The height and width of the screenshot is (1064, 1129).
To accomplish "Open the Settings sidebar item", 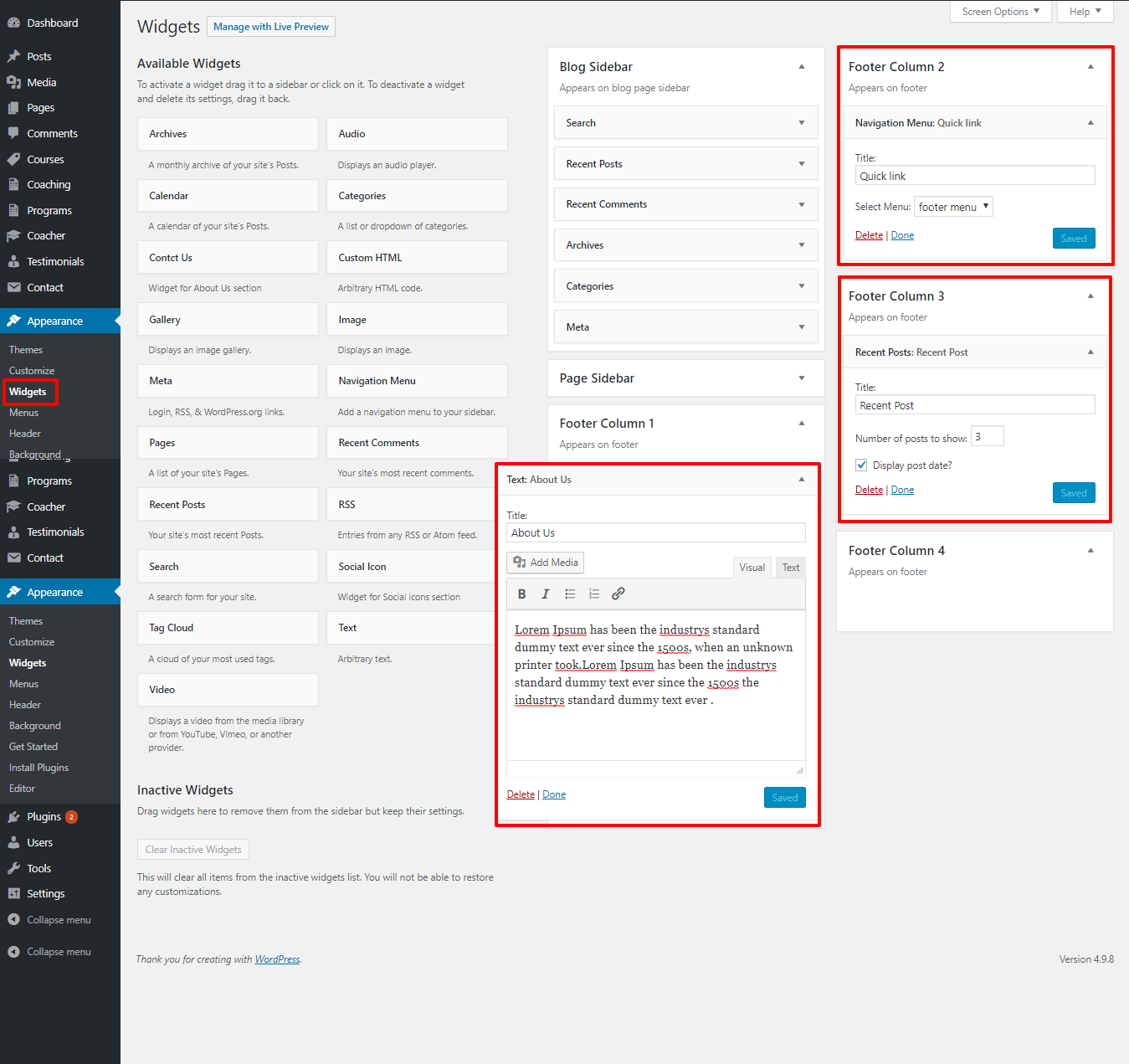I will click(45, 894).
